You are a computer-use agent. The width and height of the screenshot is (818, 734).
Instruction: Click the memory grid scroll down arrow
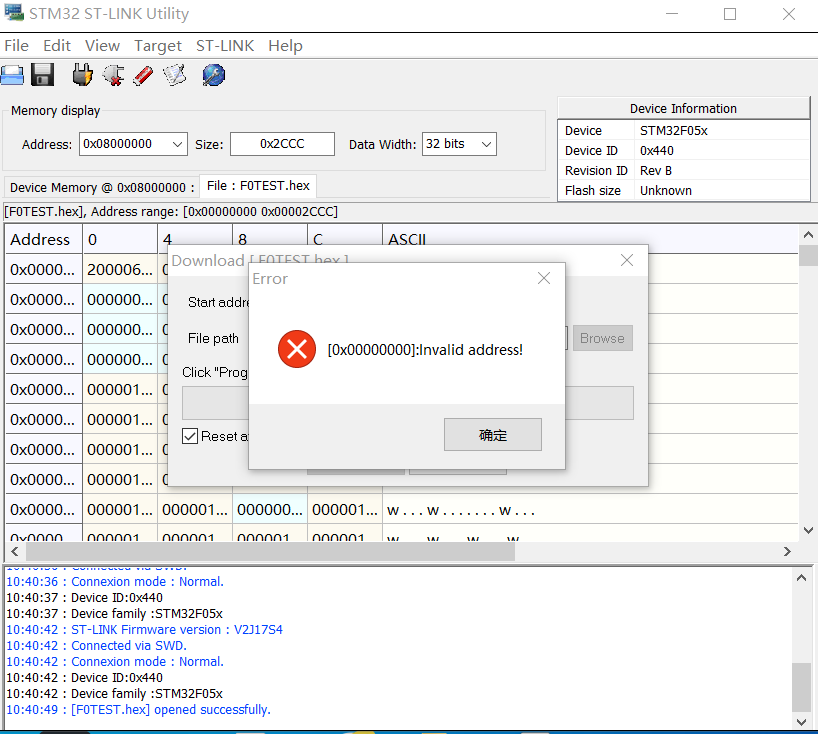[808, 531]
